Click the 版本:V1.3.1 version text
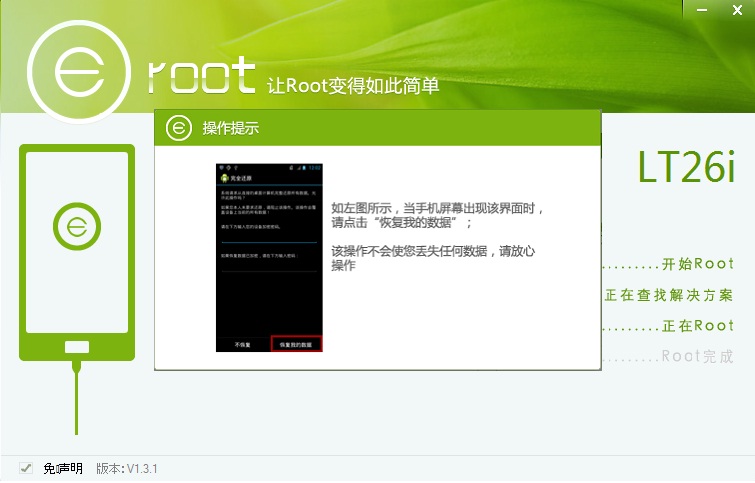The height and width of the screenshot is (483, 755). click(x=127, y=469)
